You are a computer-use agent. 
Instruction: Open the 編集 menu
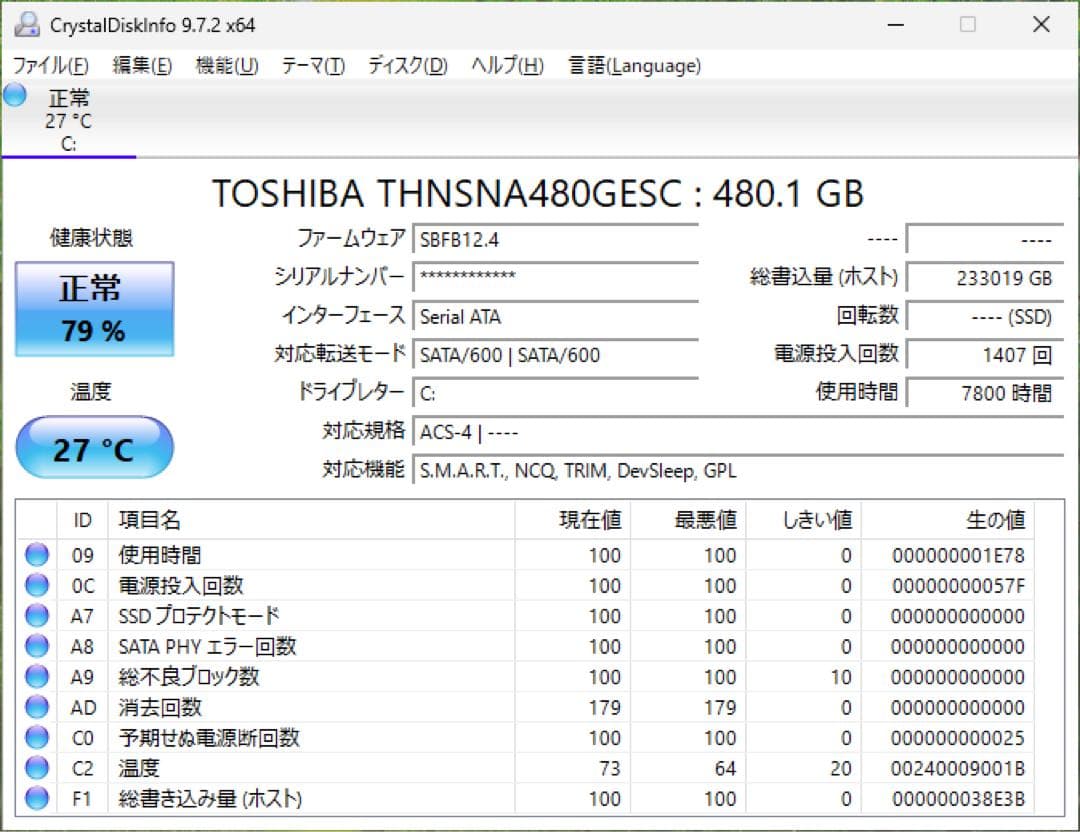coord(142,65)
